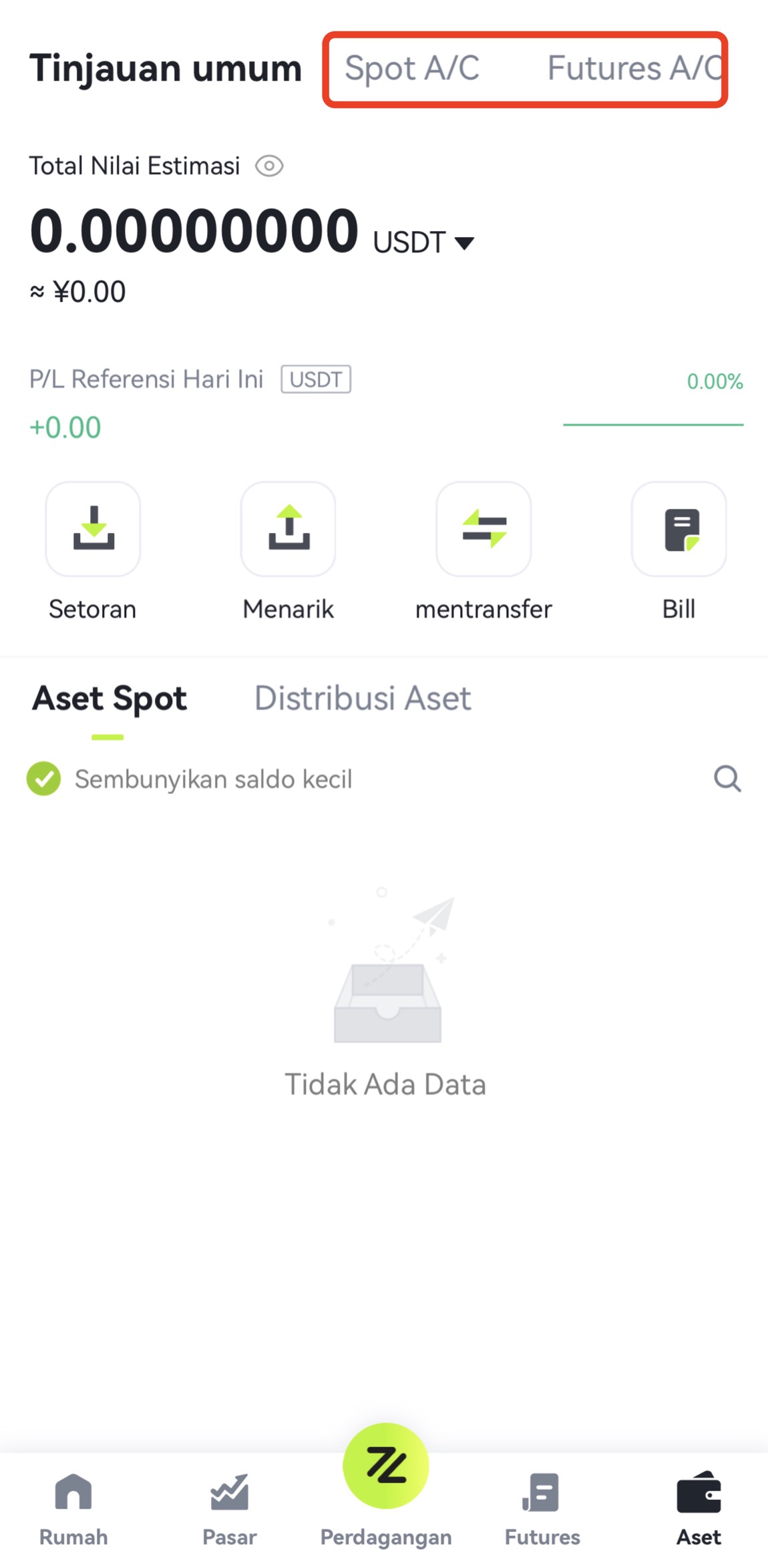Open the Futures bottom nav icon
This screenshot has width=768, height=1568.
click(x=542, y=1491)
